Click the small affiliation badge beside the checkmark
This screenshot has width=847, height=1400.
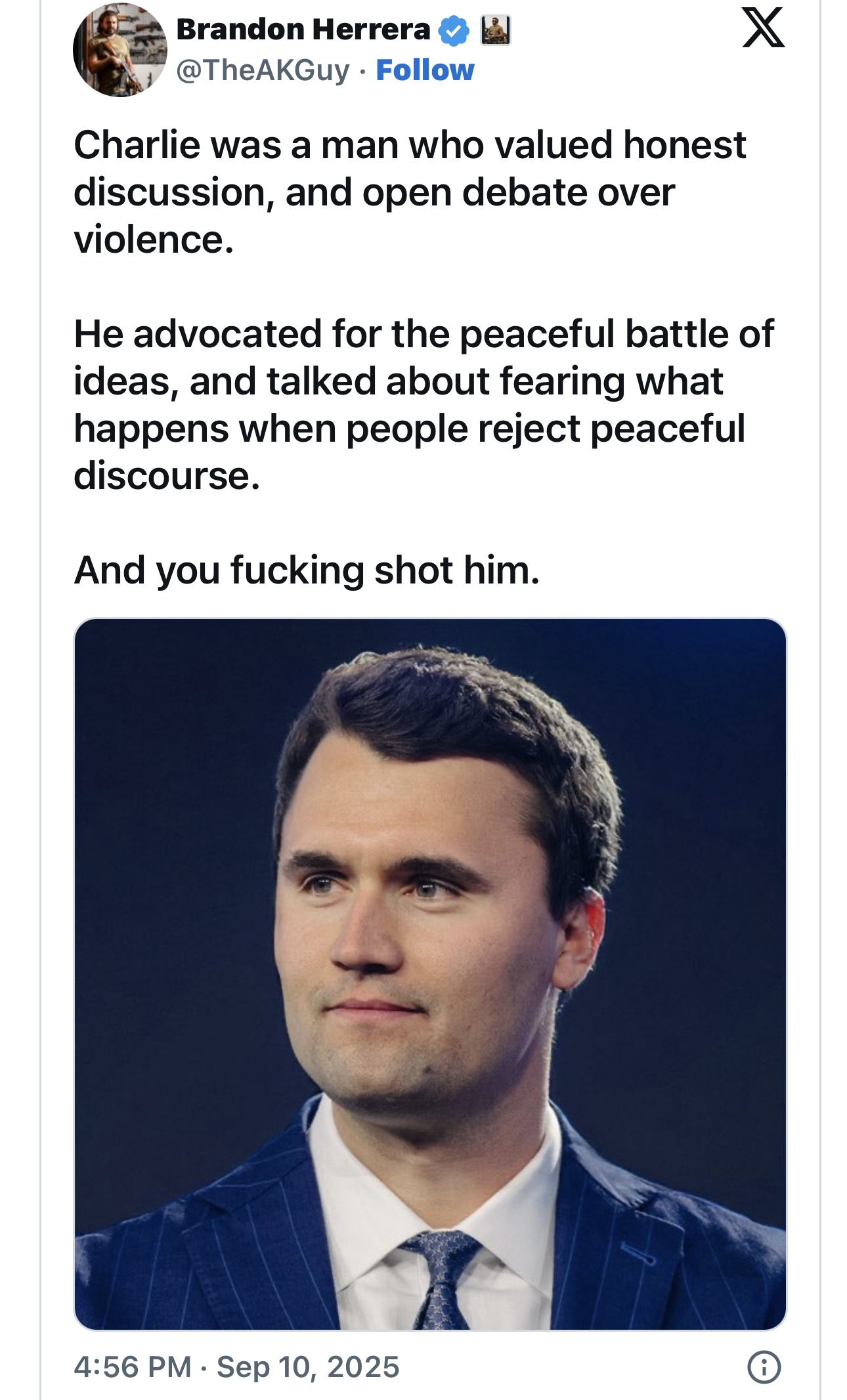tap(496, 31)
